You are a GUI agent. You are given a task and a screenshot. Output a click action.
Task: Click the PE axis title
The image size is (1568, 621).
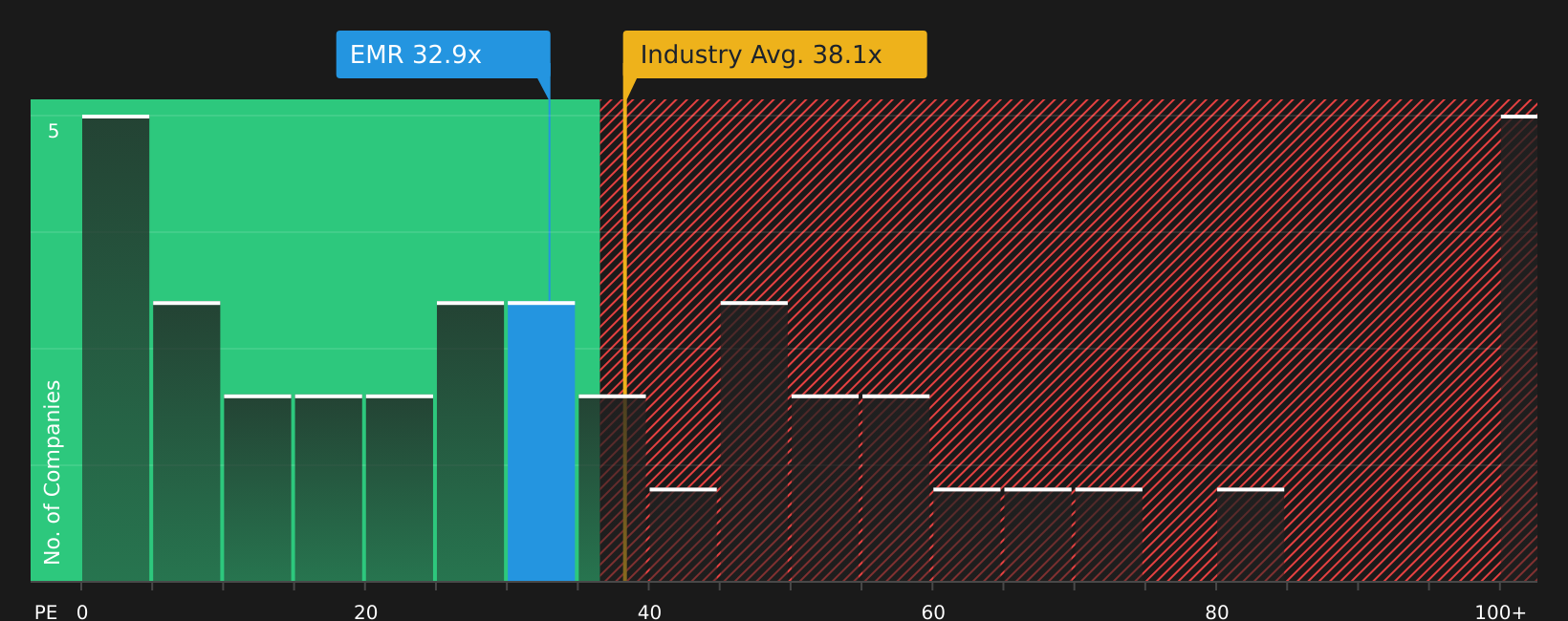46,612
